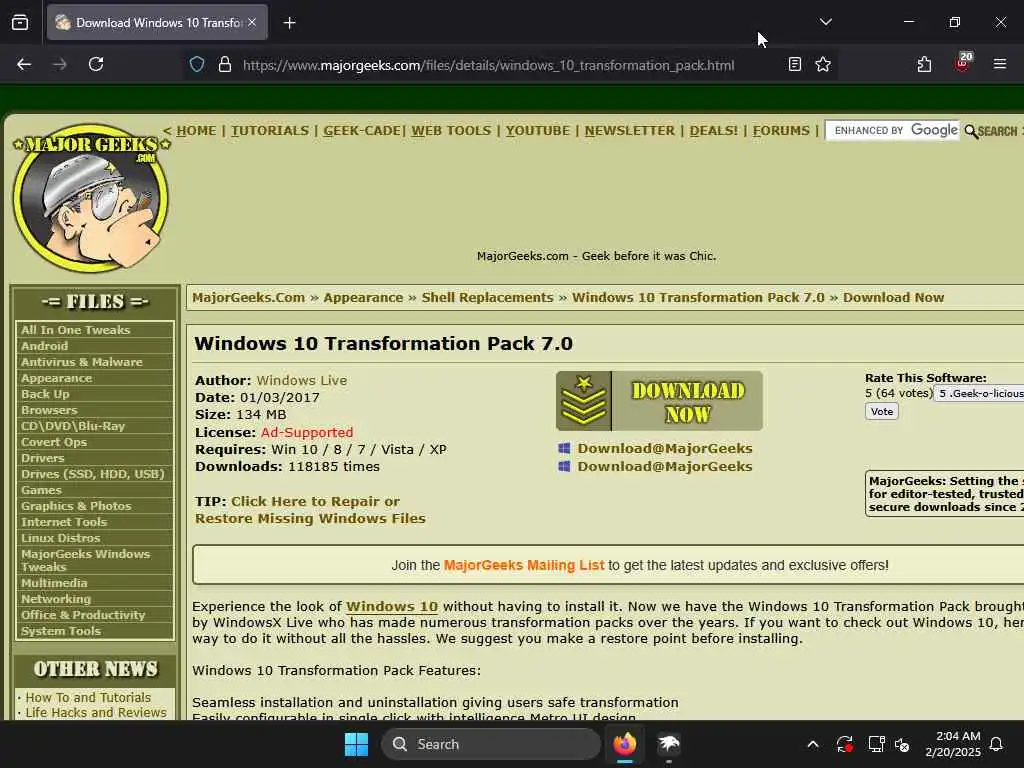
Task: Click the MajorGeeks logo image
Action: click(91, 198)
